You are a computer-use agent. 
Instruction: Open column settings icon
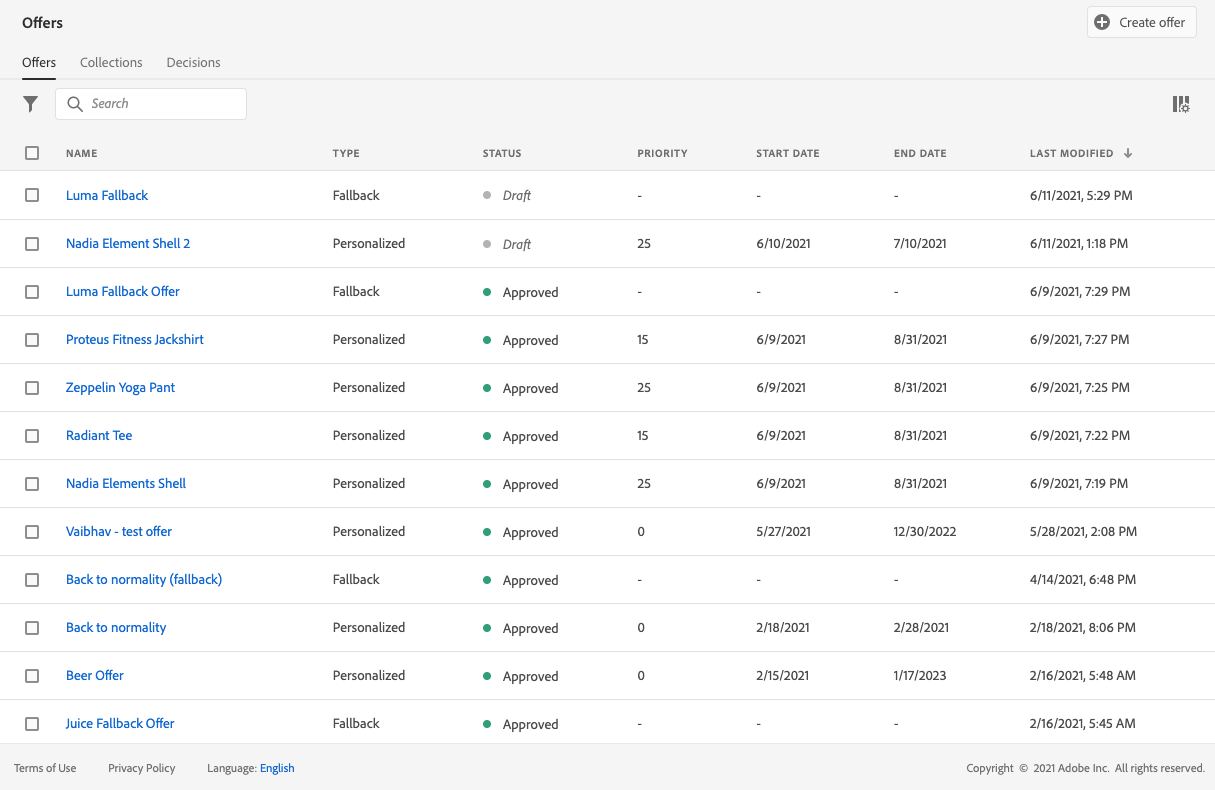coord(1181,104)
